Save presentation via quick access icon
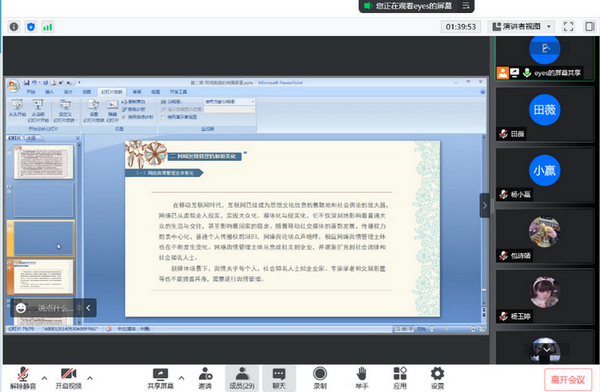Image resolution: width=600 pixels, height=392 pixels. (27, 83)
